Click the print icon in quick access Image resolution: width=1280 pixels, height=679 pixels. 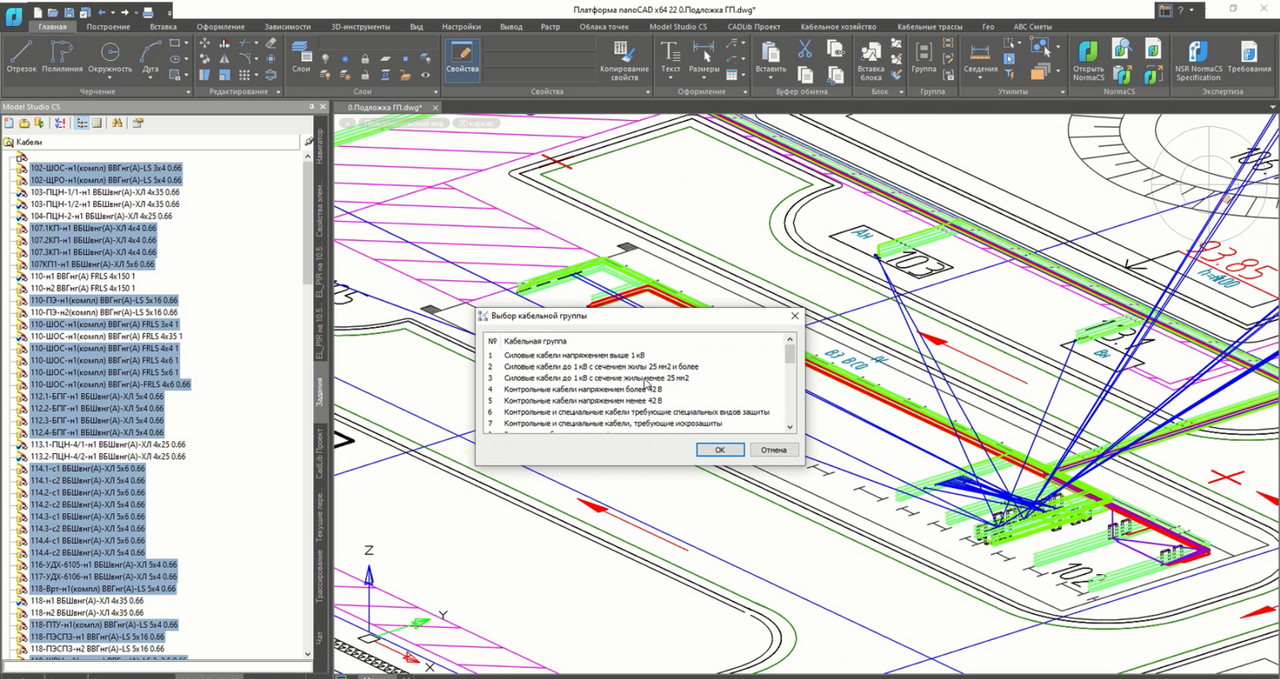pos(148,11)
